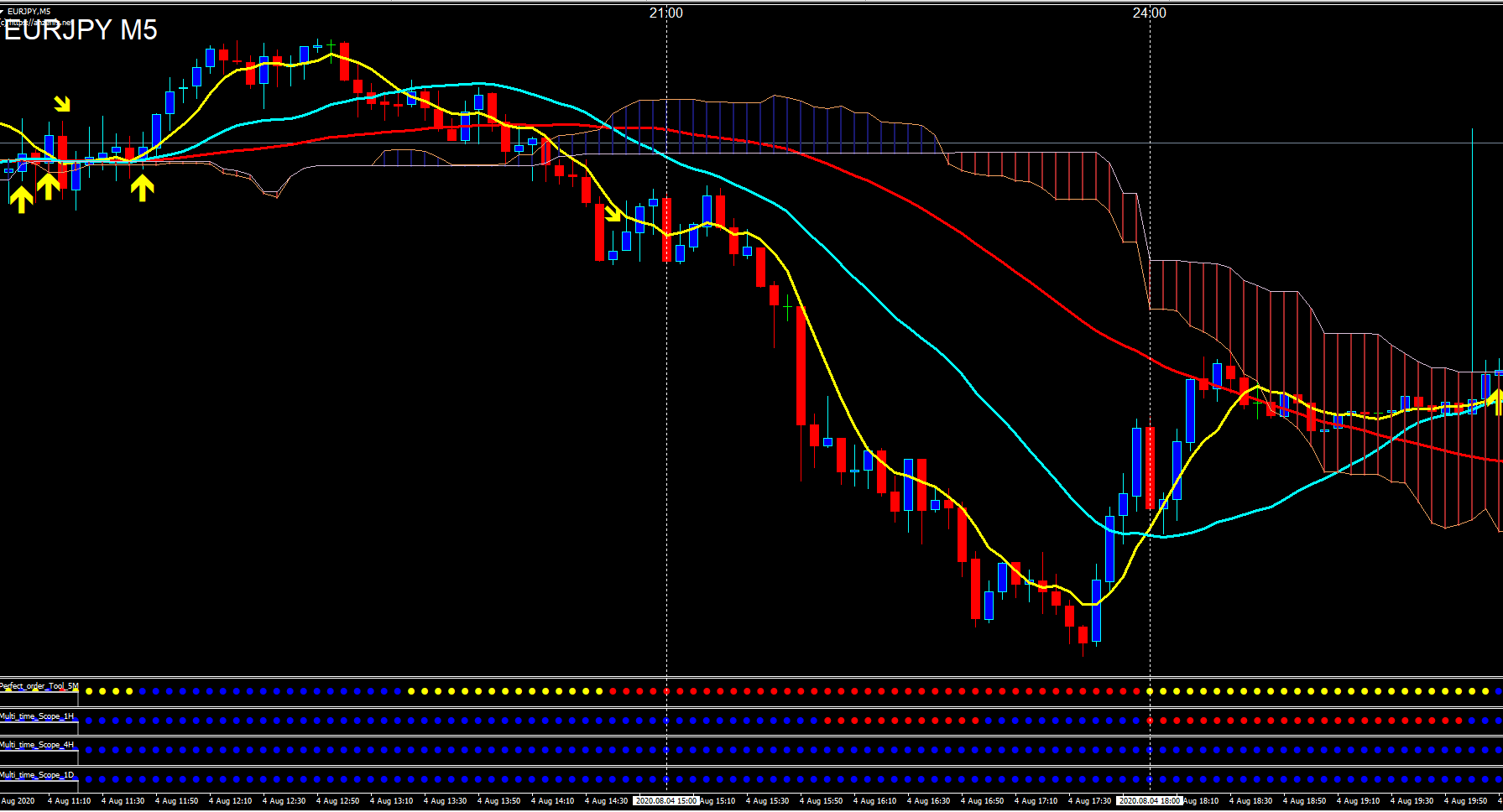The image size is (1503, 812).
Task: Click time axis label 4 Aug 13:50
Action: pyautogui.click(x=498, y=801)
